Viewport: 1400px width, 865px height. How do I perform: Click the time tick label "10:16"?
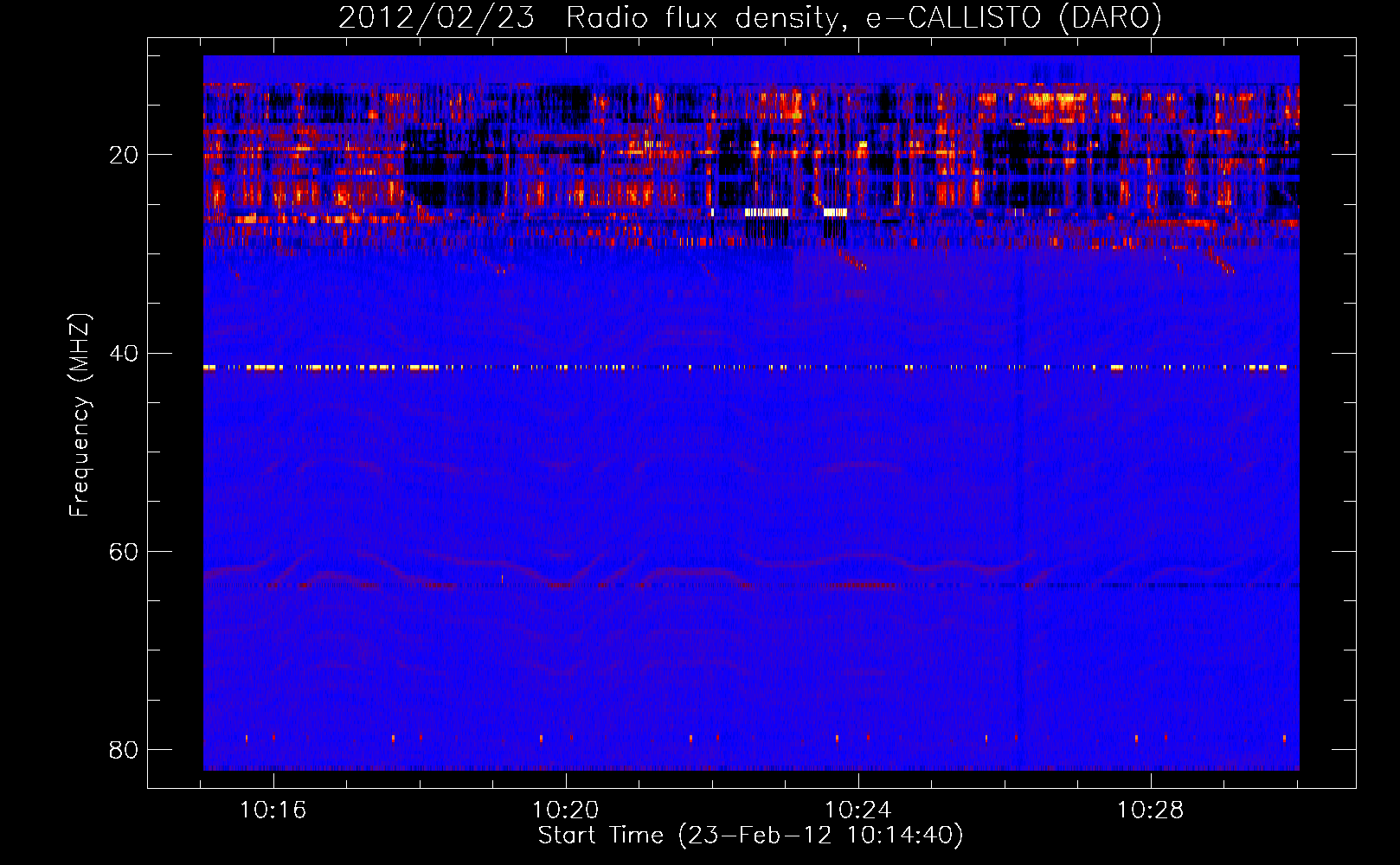[x=273, y=811]
